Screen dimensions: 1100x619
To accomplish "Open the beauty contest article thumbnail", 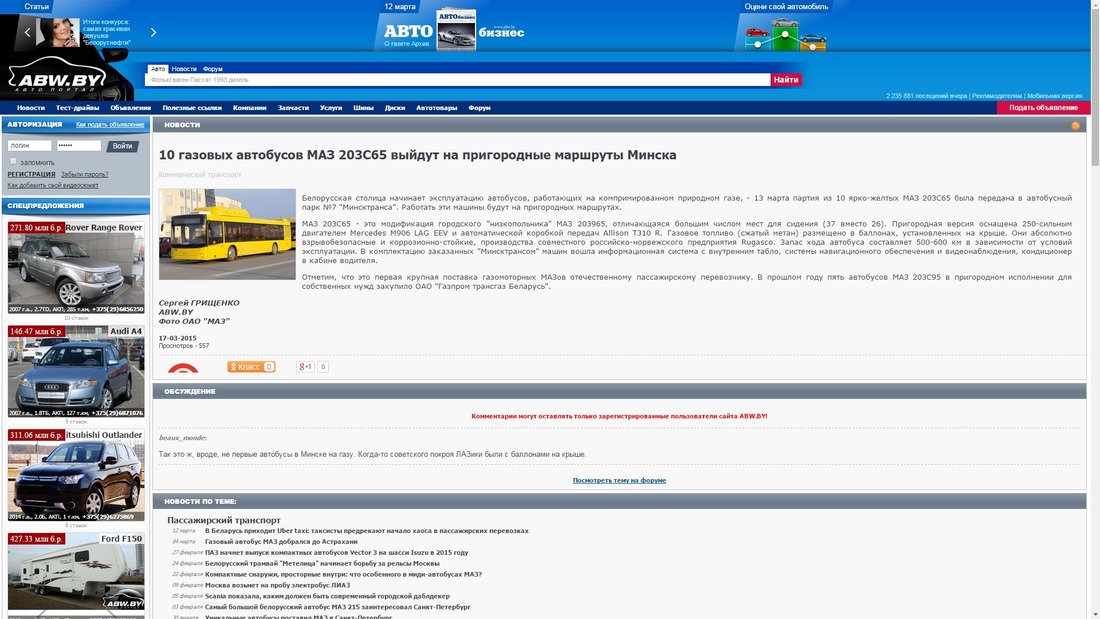I will coord(58,32).
